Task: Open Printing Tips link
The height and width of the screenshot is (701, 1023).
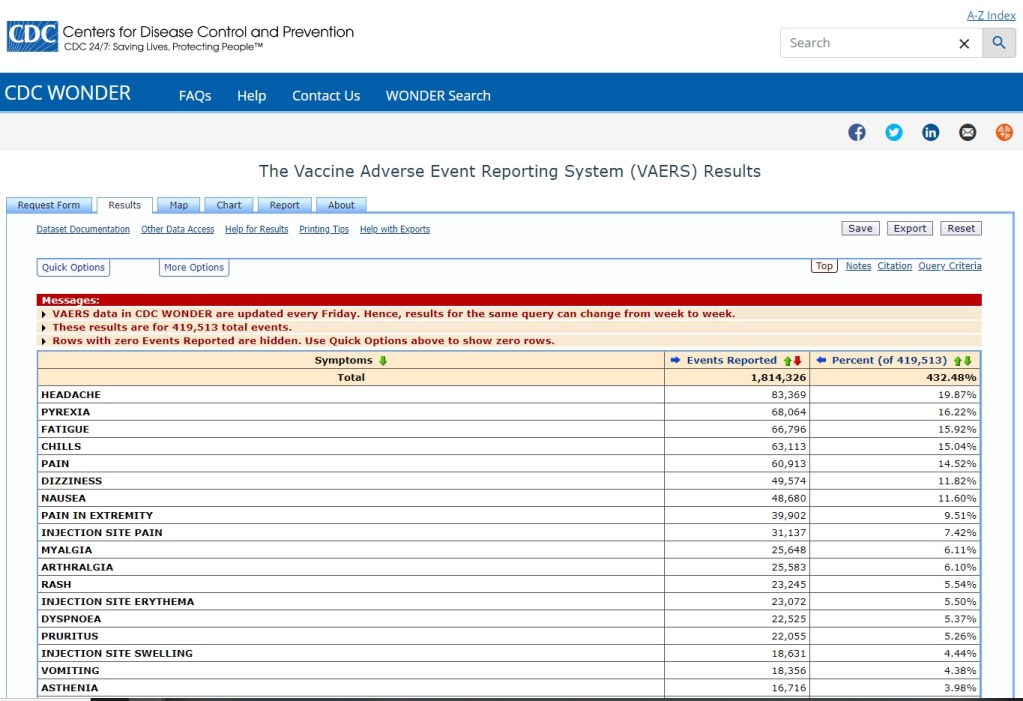Action: [x=324, y=229]
